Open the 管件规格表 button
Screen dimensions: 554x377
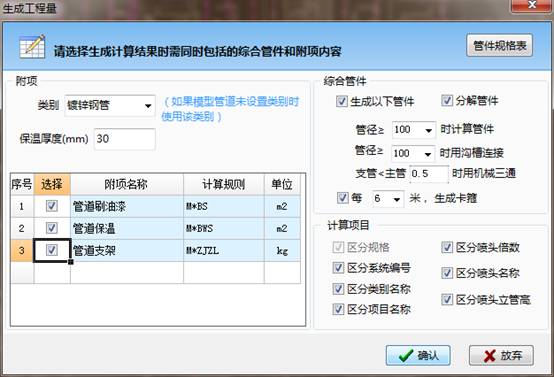tap(500, 46)
